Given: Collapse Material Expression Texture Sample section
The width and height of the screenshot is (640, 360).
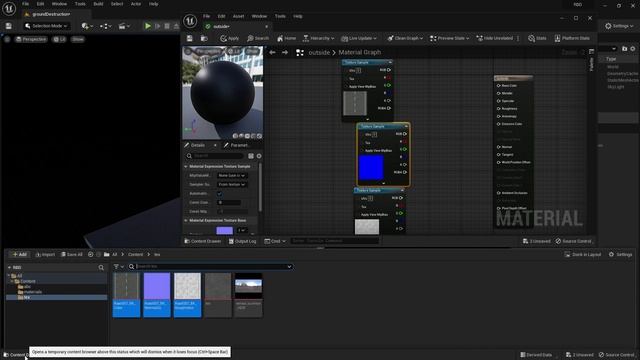Looking at the screenshot, I should pyautogui.click(x=186, y=167).
